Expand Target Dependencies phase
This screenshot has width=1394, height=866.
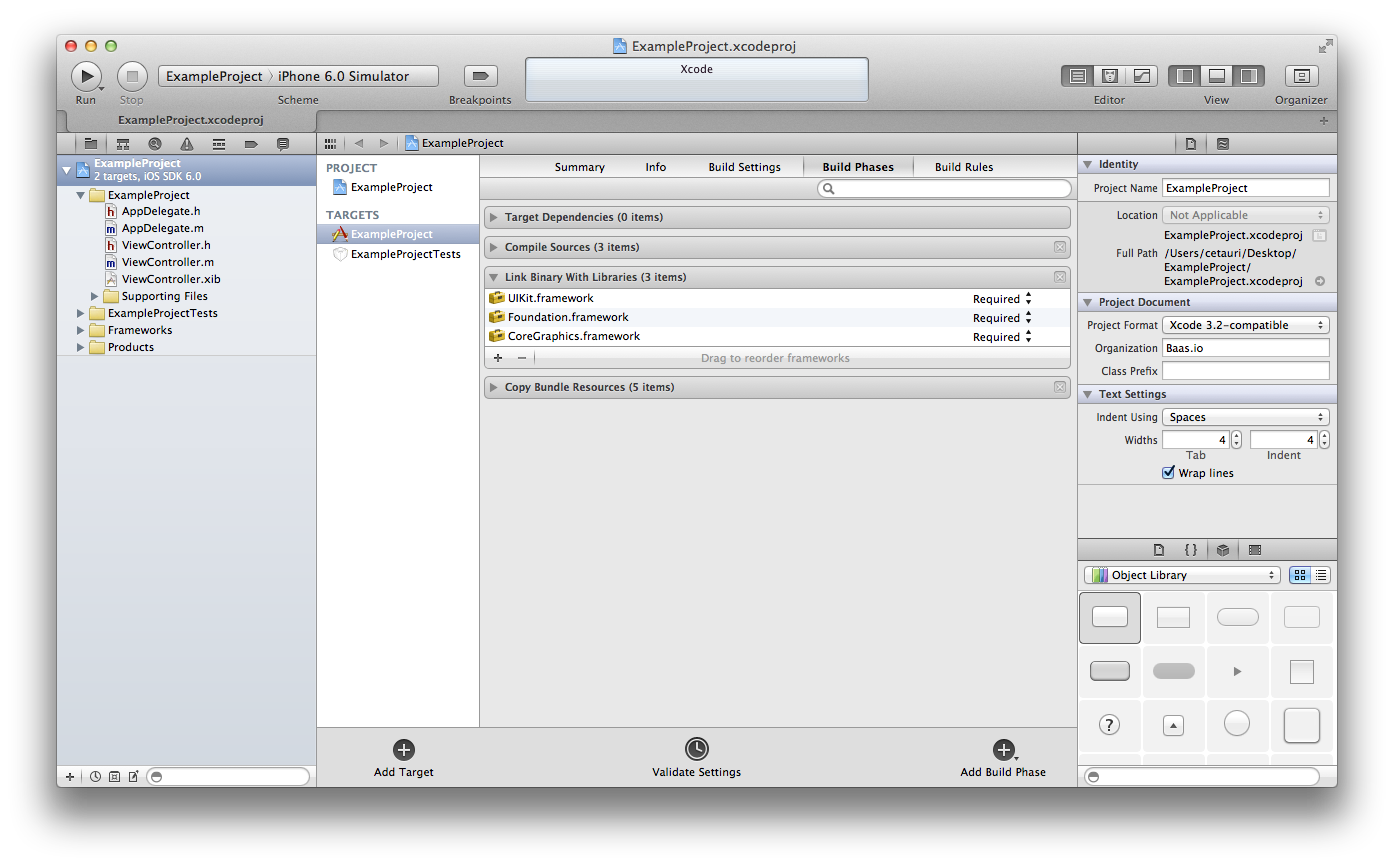tap(494, 217)
